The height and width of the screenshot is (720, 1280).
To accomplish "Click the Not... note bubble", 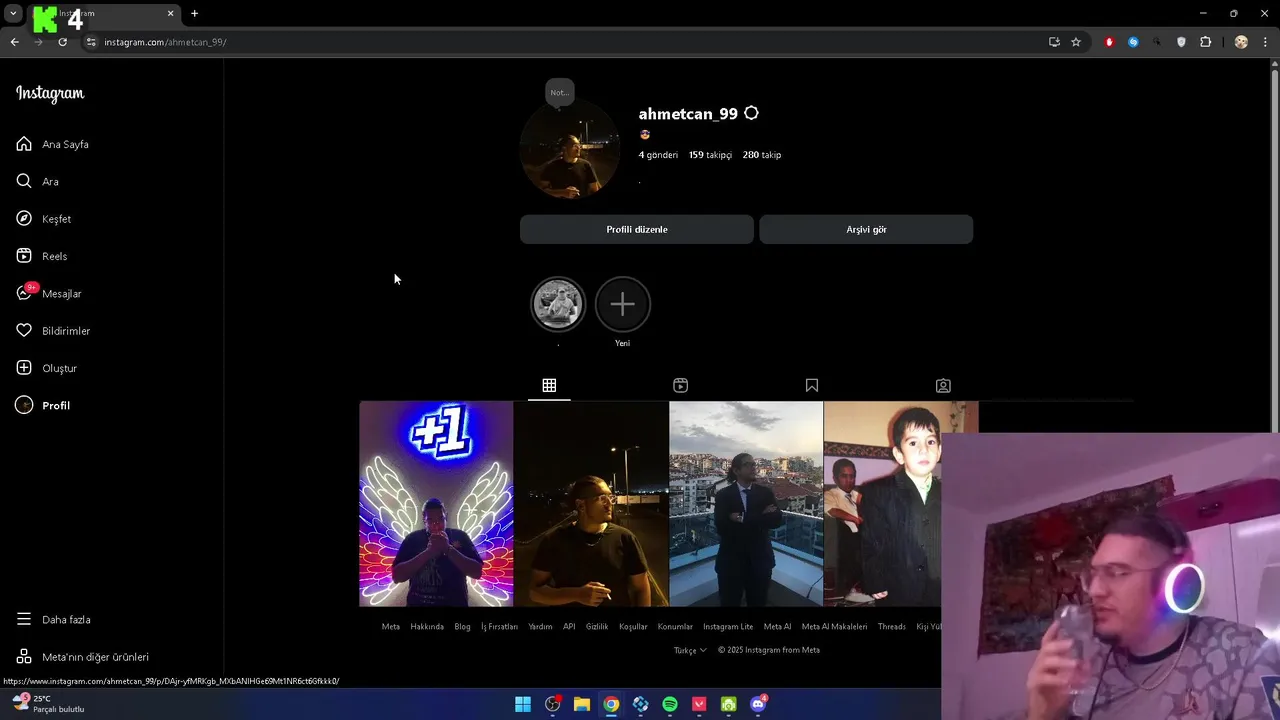I will coord(559,92).
